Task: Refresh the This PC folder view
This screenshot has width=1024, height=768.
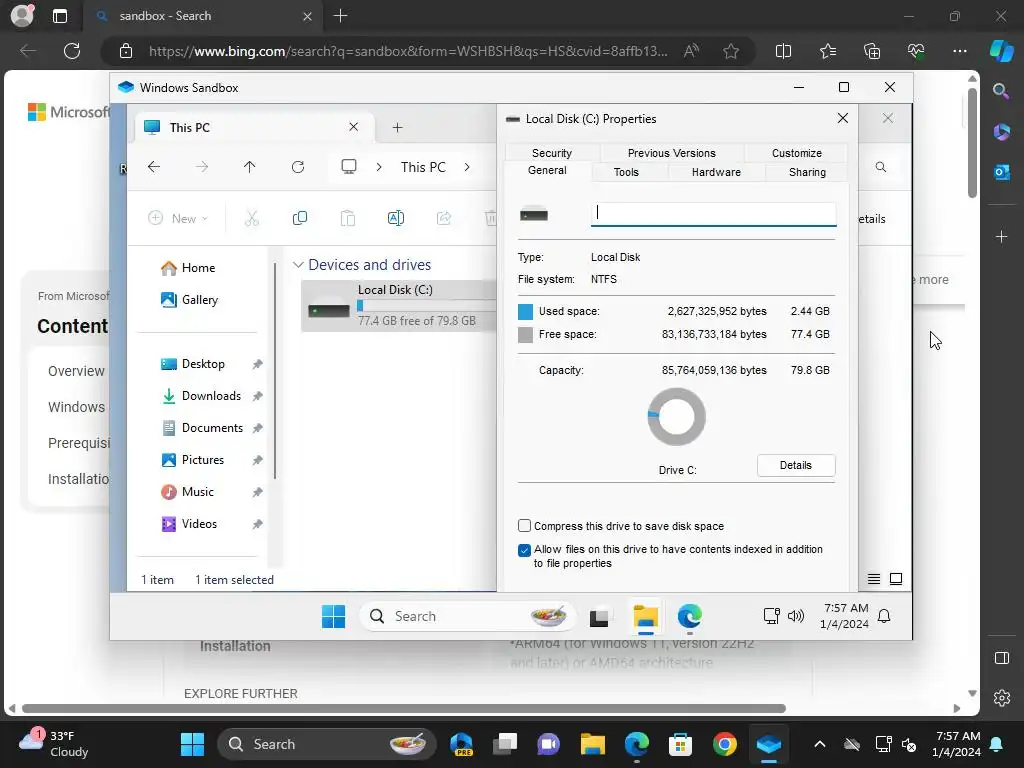Action: 298,167
